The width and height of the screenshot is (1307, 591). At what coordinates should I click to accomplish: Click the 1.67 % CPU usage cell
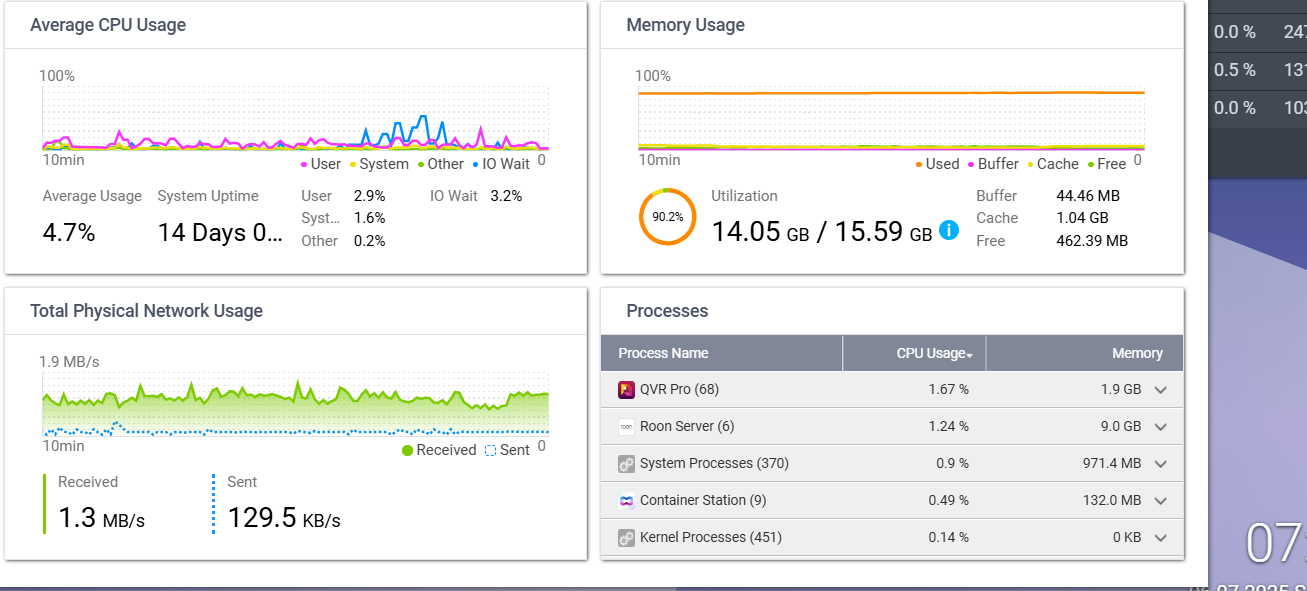coord(947,389)
